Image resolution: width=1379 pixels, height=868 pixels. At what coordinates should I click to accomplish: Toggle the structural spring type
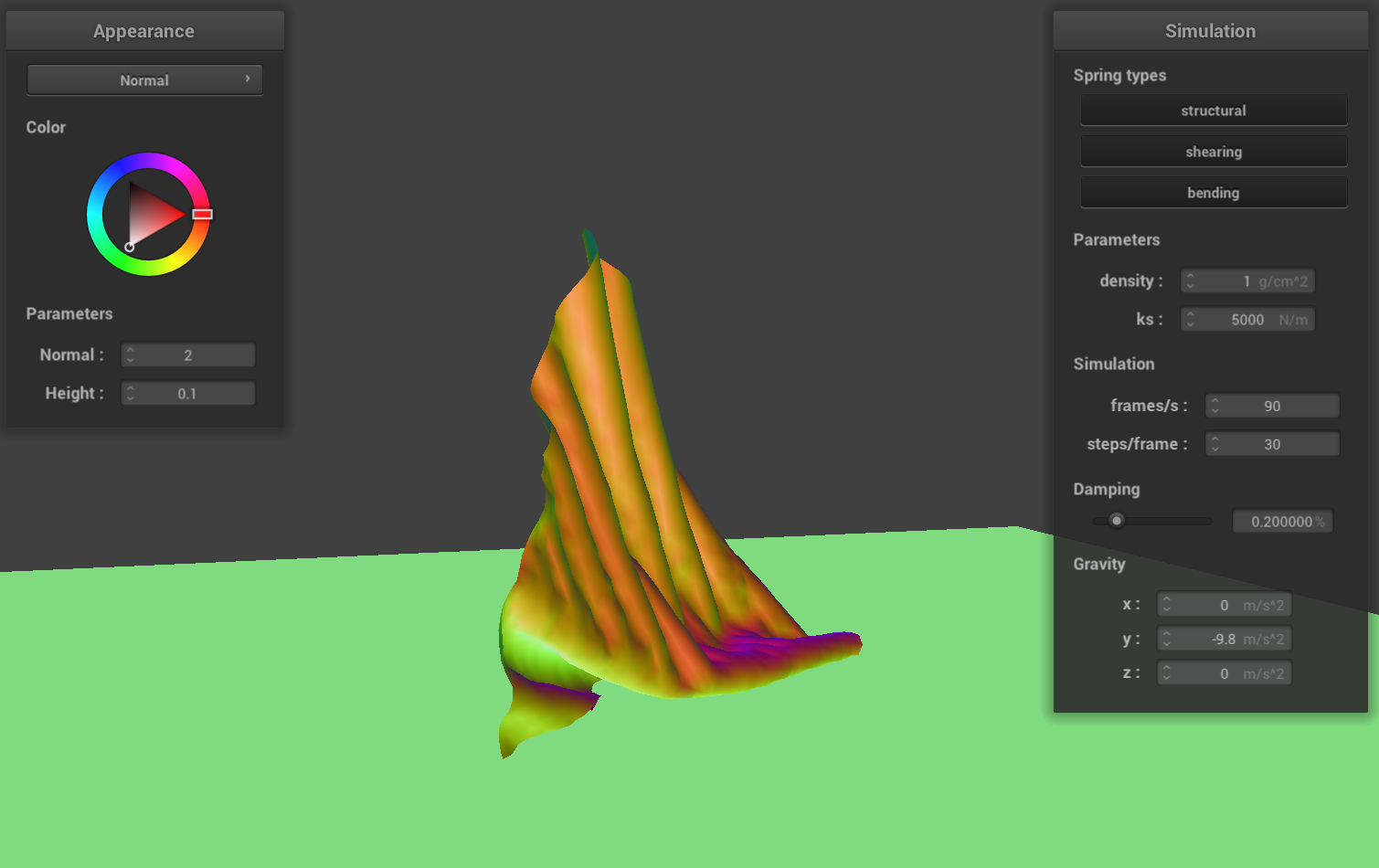pos(1213,111)
